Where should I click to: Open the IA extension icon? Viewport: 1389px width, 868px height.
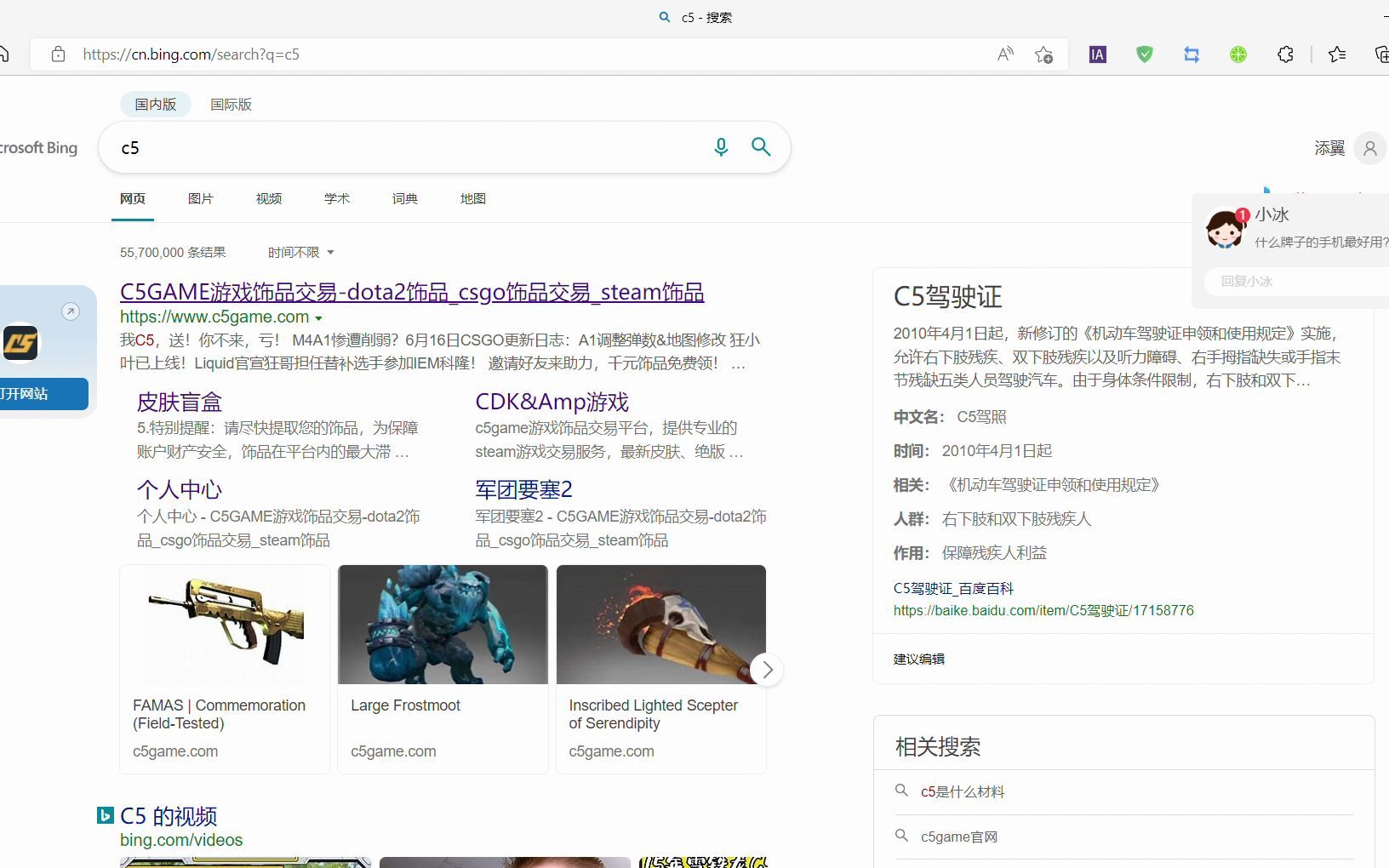tap(1098, 54)
